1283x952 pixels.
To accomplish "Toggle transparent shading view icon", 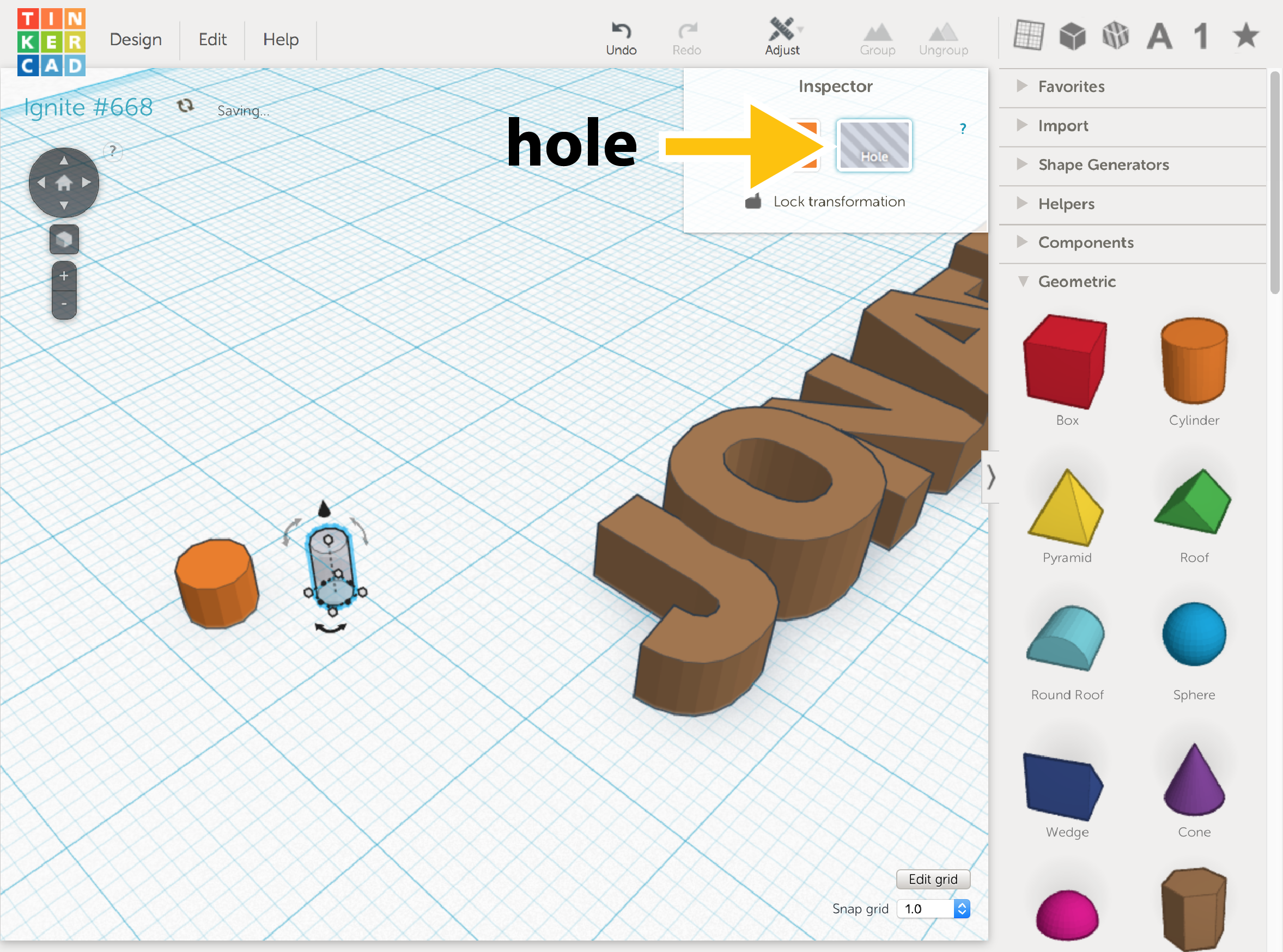I will coord(1116,34).
